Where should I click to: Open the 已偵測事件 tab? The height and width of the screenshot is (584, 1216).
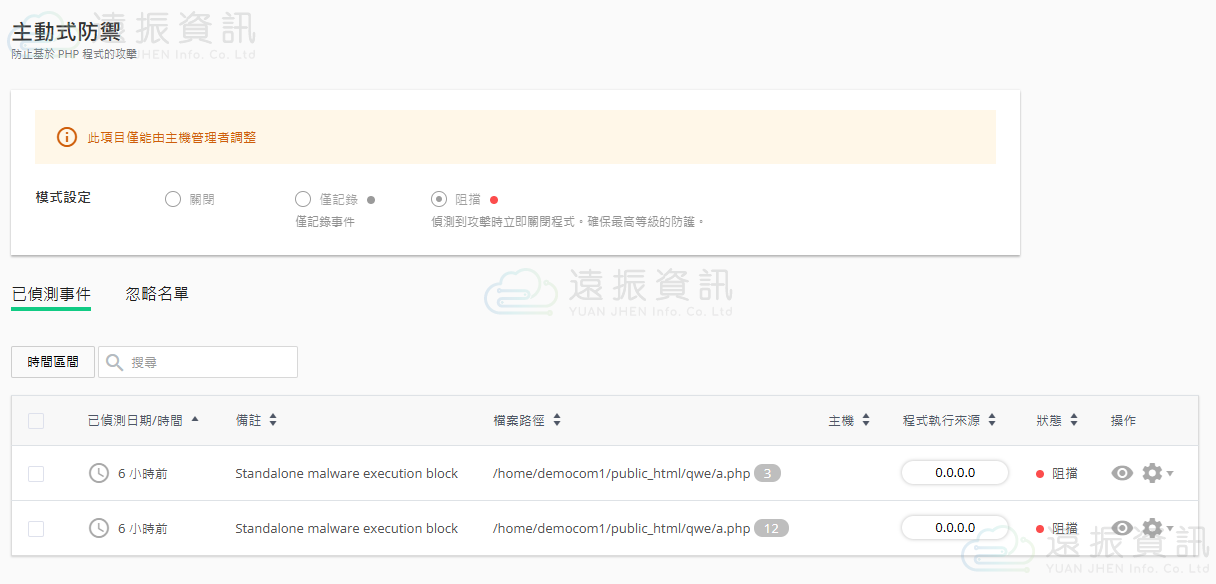(x=51, y=294)
